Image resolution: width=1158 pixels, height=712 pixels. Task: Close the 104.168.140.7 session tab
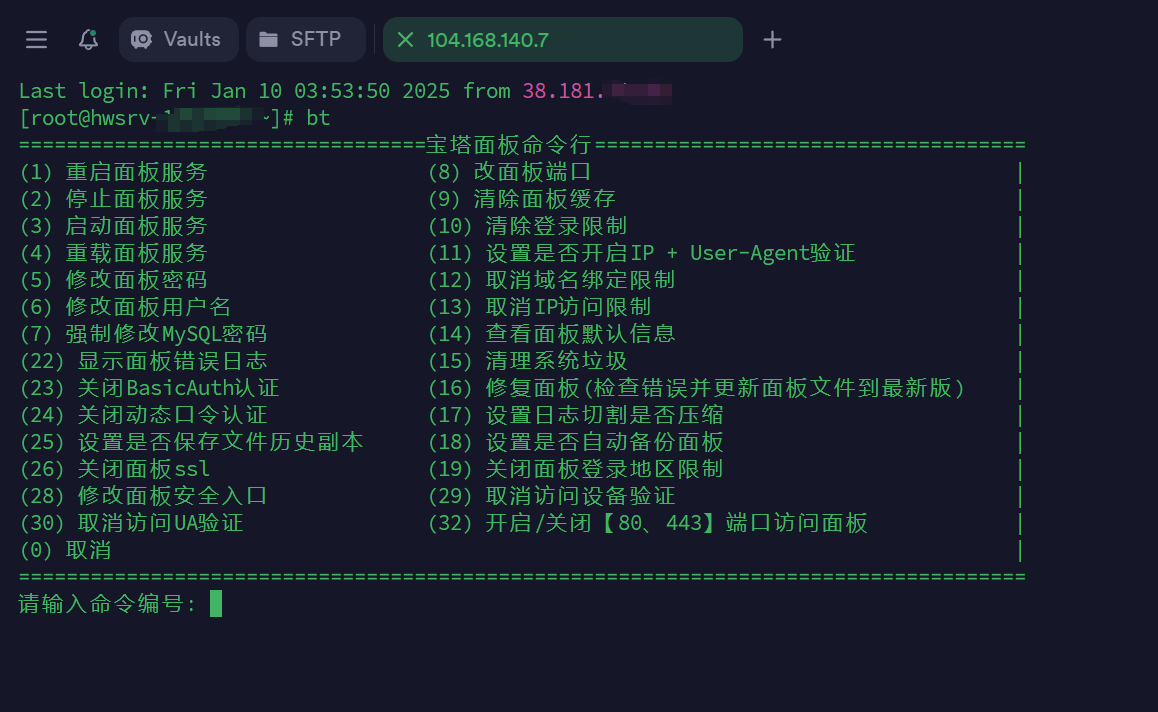[405, 39]
